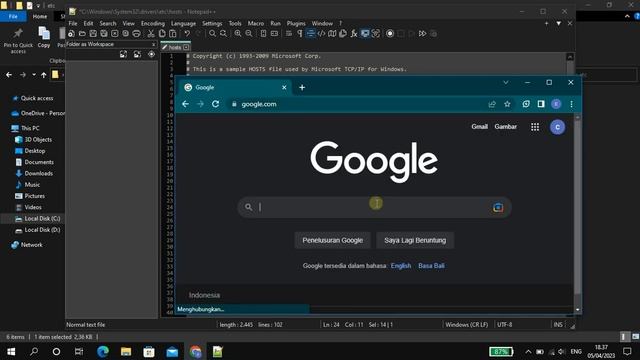Create a new document in Notepad++ toolbar

coord(71,33)
